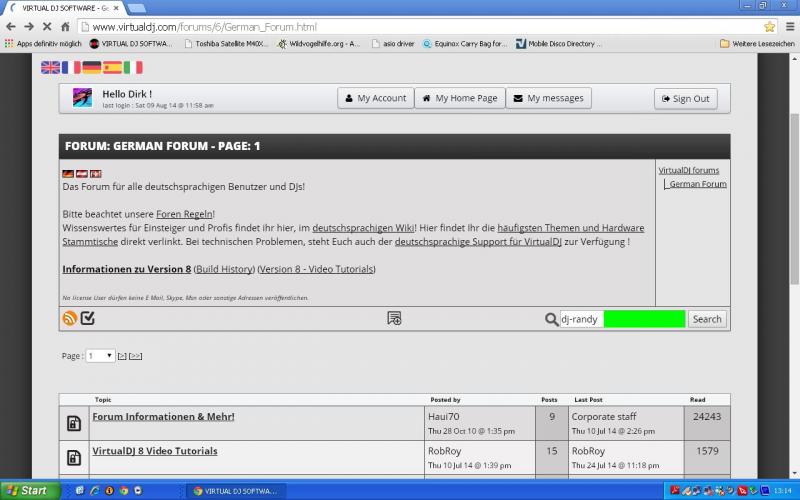Viewport: 800px width, 500px height.
Task: Go to browser Home page icon
Action: tap(65, 27)
